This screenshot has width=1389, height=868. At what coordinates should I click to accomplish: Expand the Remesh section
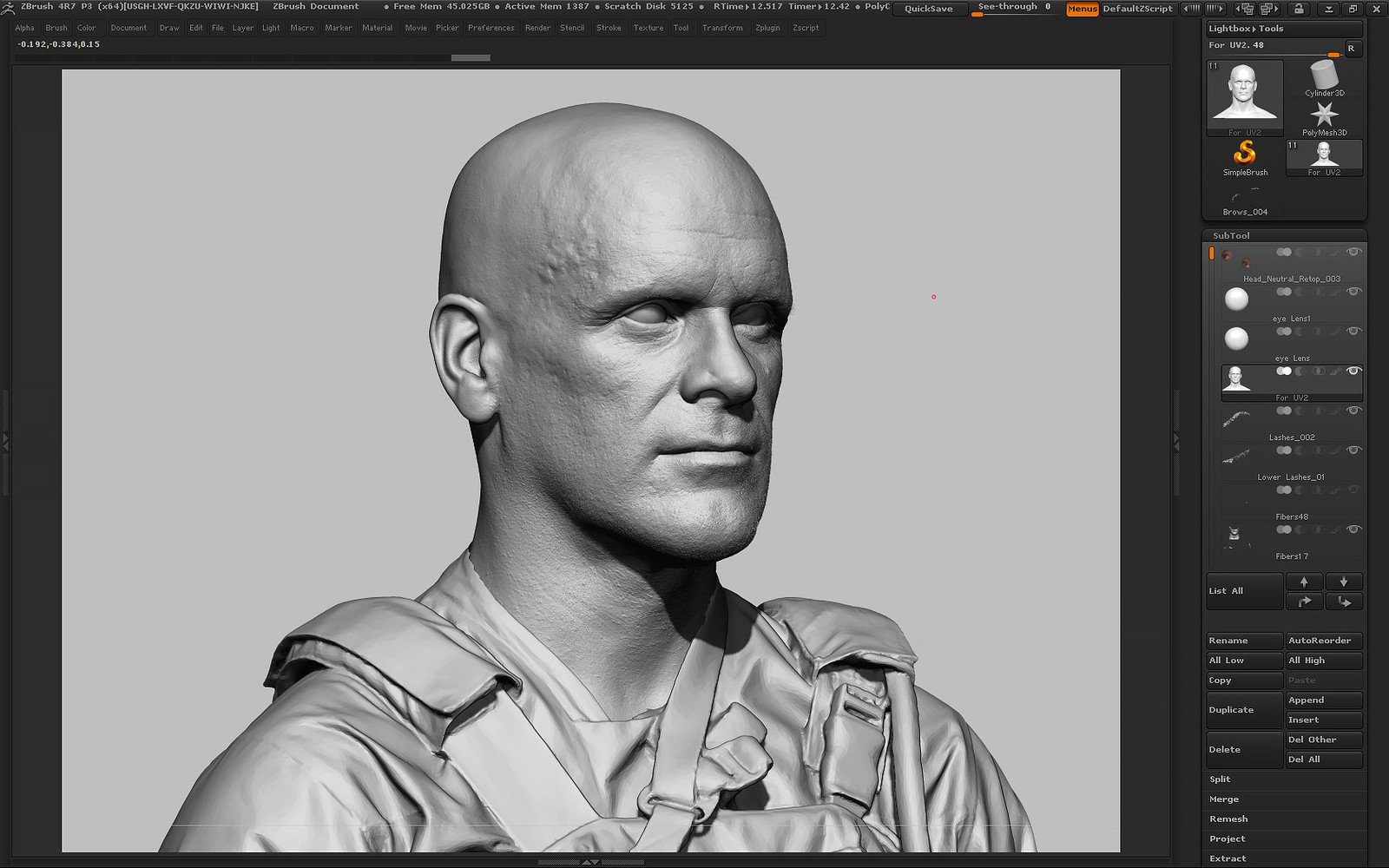(1228, 819)
